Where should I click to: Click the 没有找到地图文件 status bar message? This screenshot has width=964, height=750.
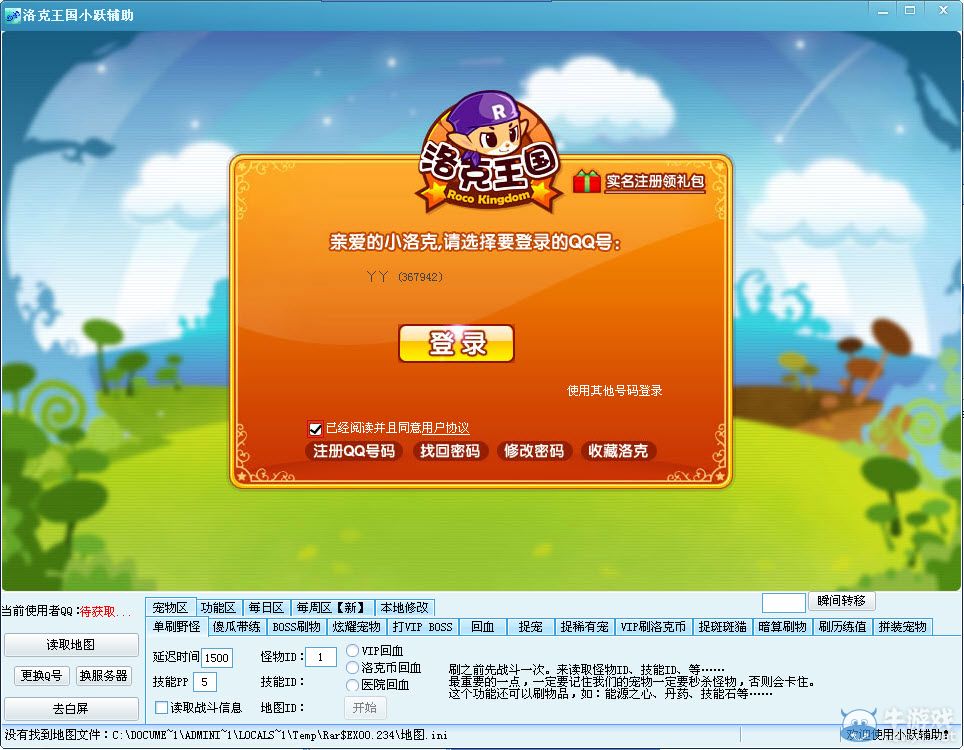tap(226, 735)
